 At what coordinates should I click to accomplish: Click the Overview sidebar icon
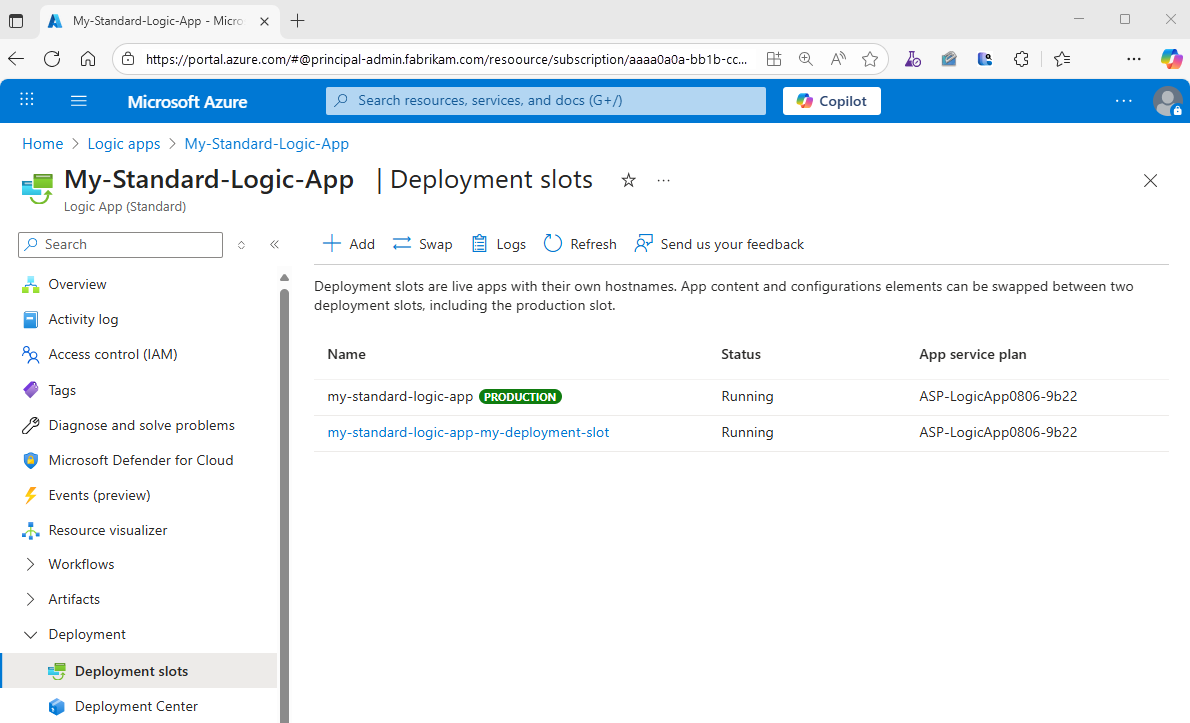click(x=30, y=284)
